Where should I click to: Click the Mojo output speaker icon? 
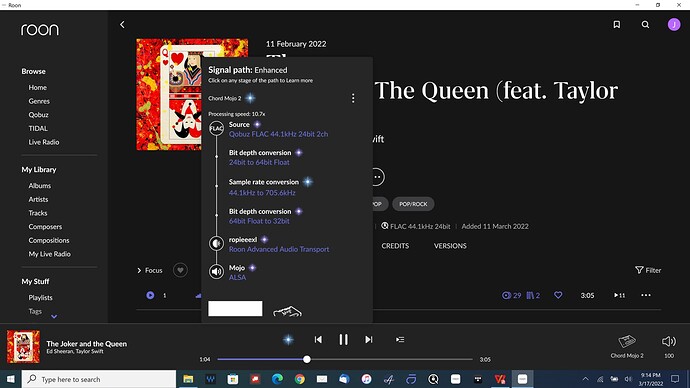[x=216, y=271]
